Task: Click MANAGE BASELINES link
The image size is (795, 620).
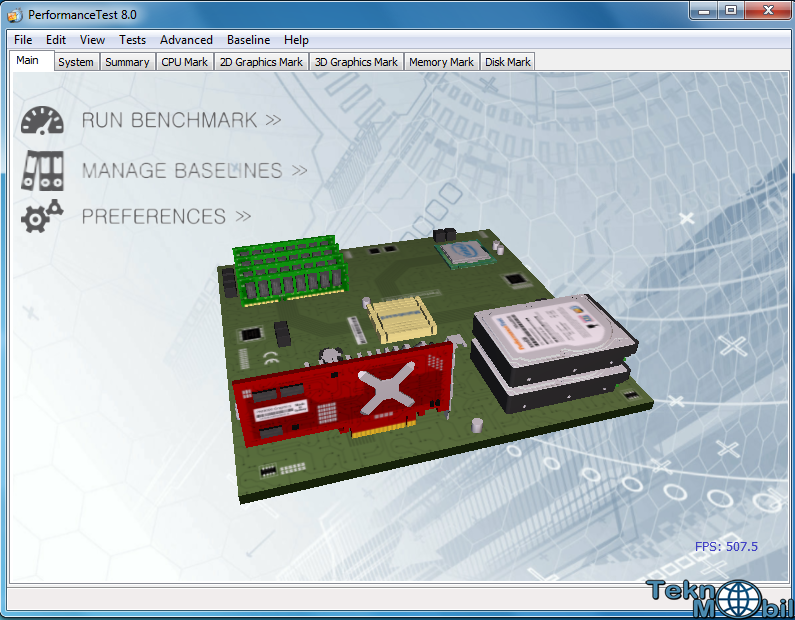Action: click(195, 170)
